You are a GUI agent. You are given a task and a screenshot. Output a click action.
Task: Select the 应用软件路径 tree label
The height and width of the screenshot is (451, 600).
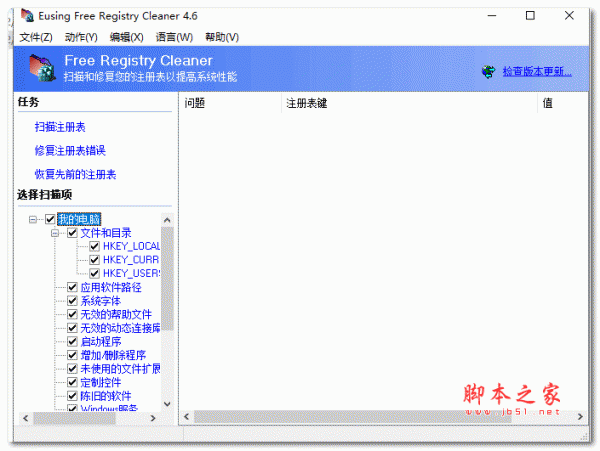[x=111, y=287]
